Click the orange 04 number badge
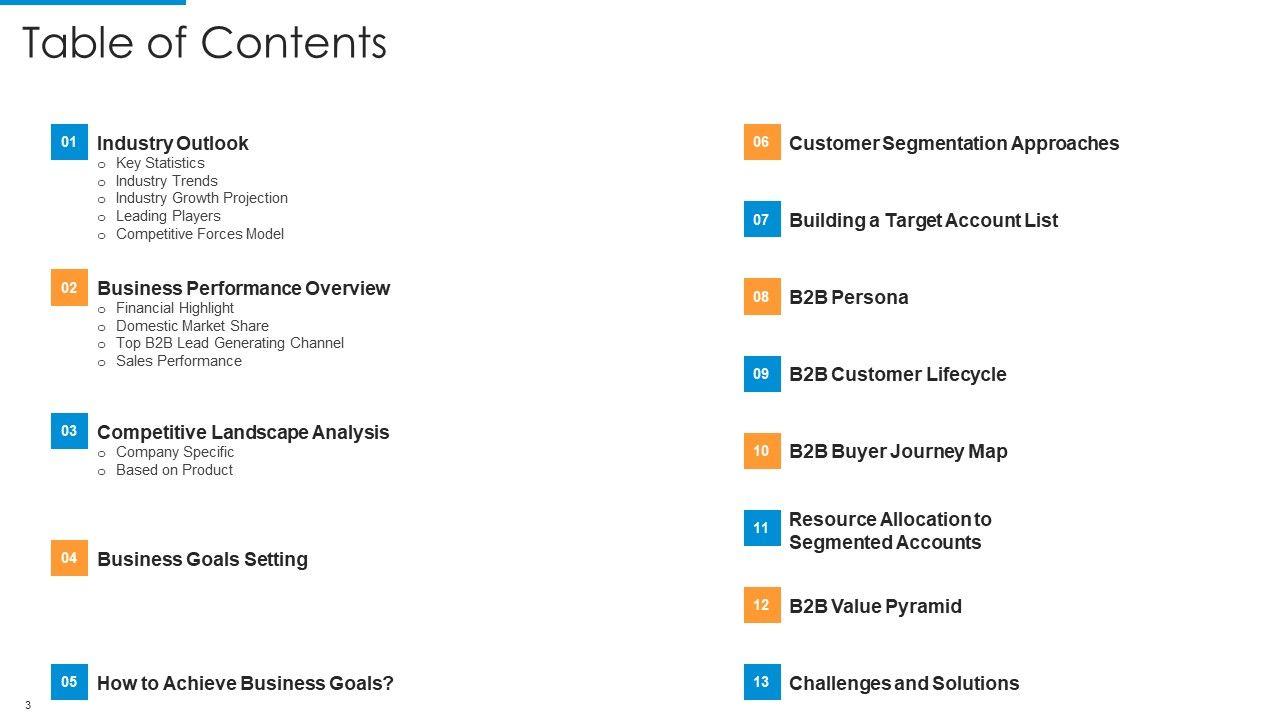Image resolution: width=1280 pixels, height=720 pixels. click(x=69, y=558)
